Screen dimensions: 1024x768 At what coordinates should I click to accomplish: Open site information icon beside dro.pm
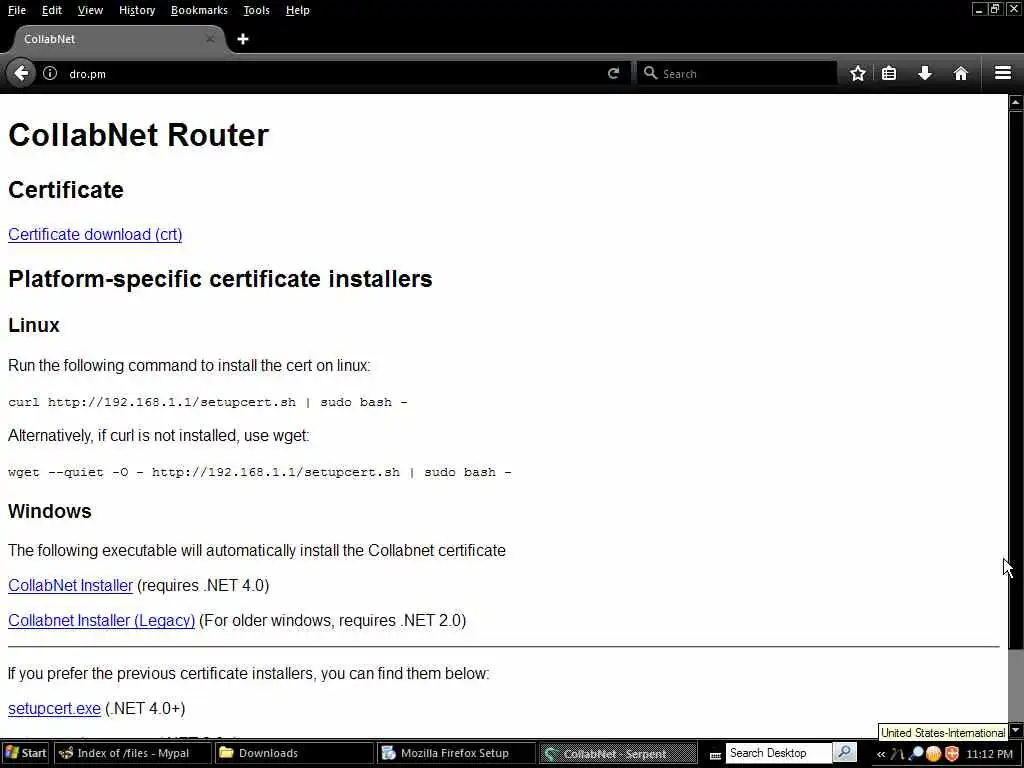pyautogui.click(x=50, y=73)
